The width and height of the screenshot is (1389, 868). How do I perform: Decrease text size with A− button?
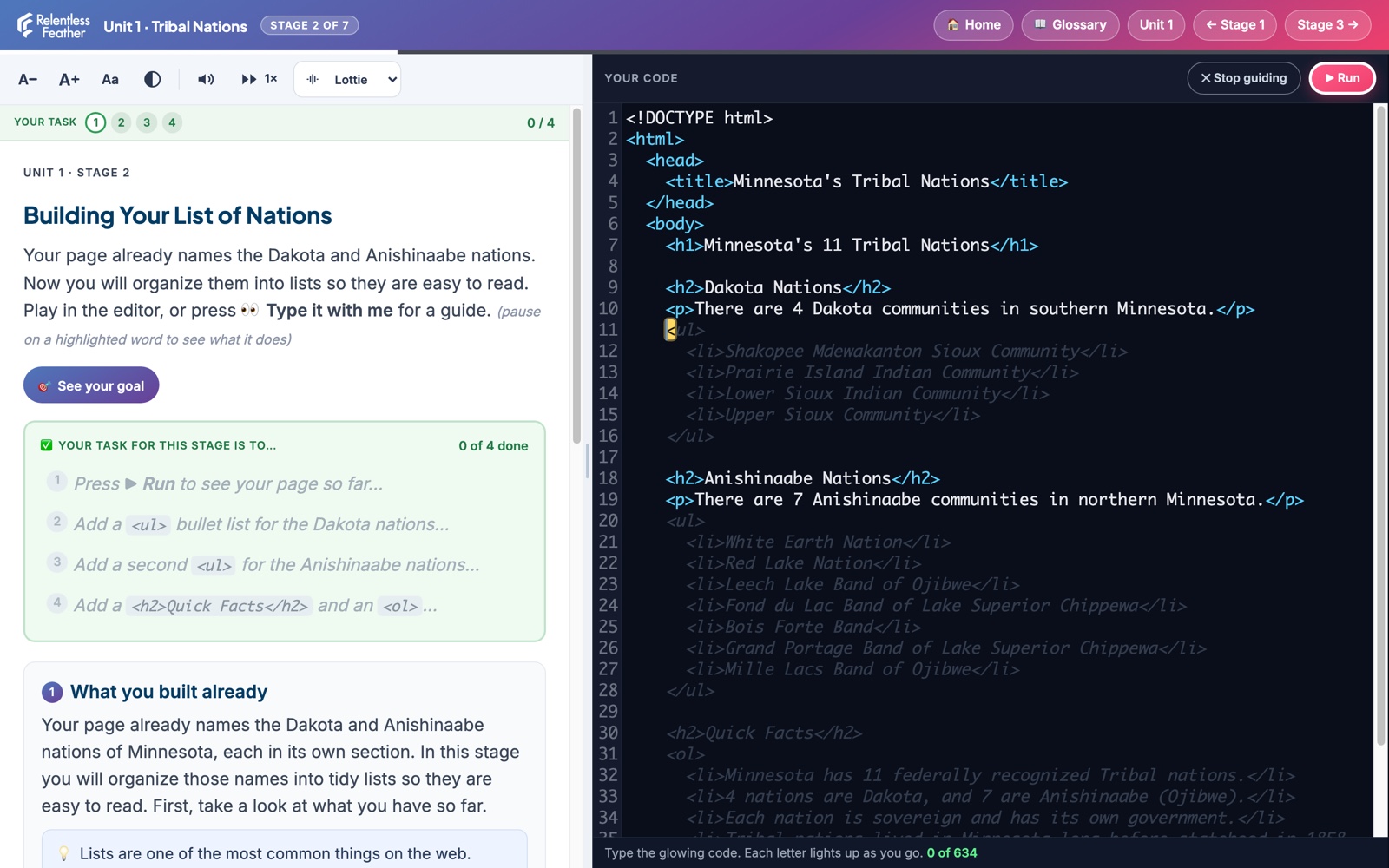[28, 79]
